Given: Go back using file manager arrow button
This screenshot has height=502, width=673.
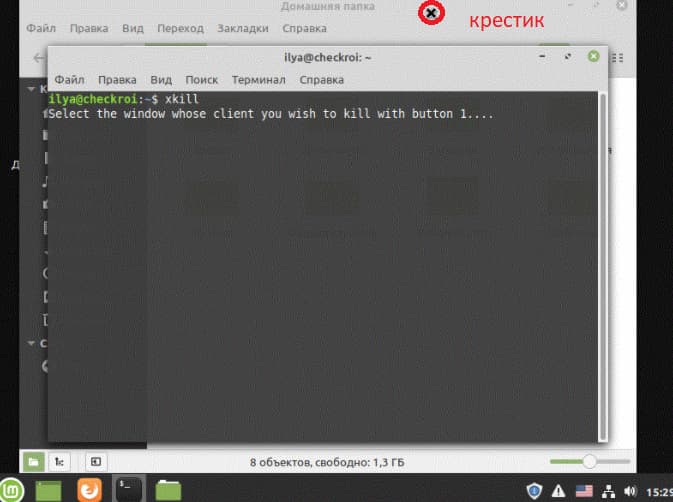Looking at the screenshot, I should (x=39, y=57).
